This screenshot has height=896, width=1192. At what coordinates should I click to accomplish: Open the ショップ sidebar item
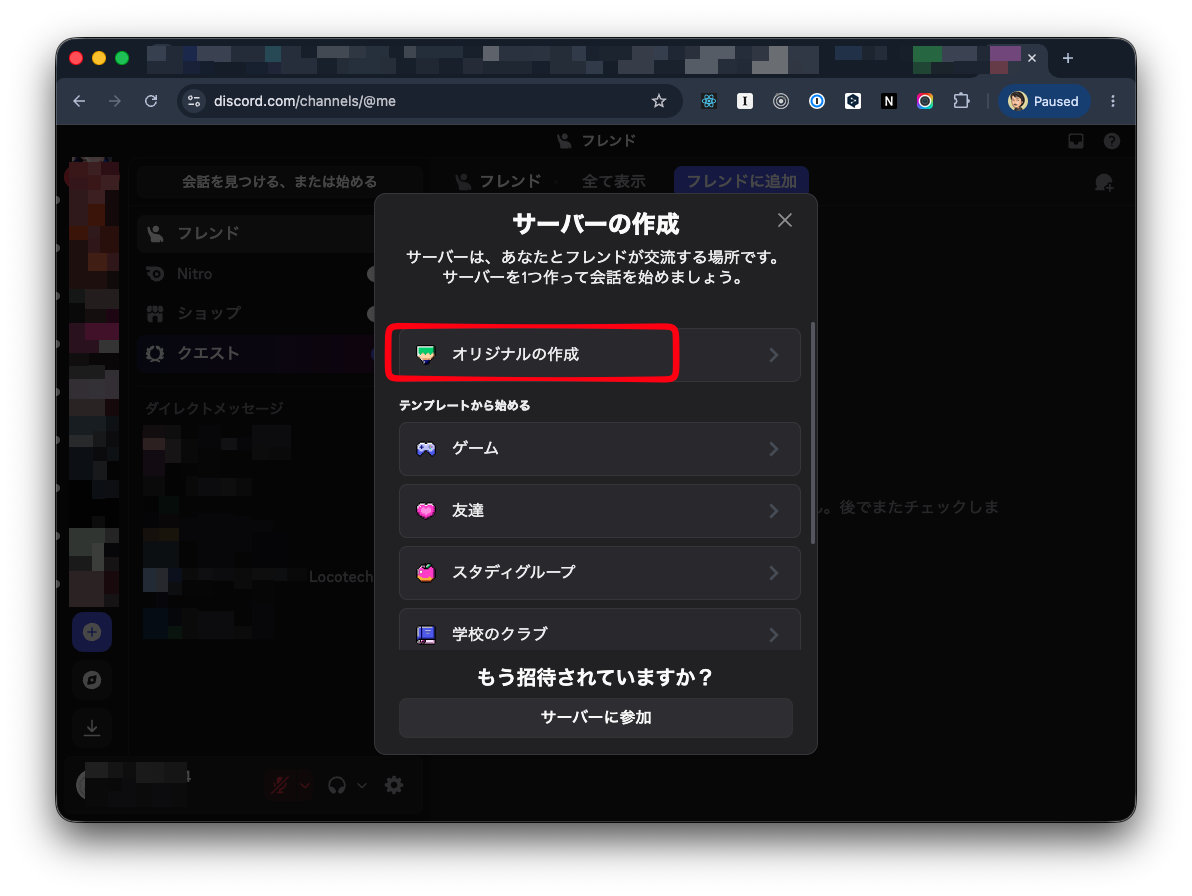257,313
